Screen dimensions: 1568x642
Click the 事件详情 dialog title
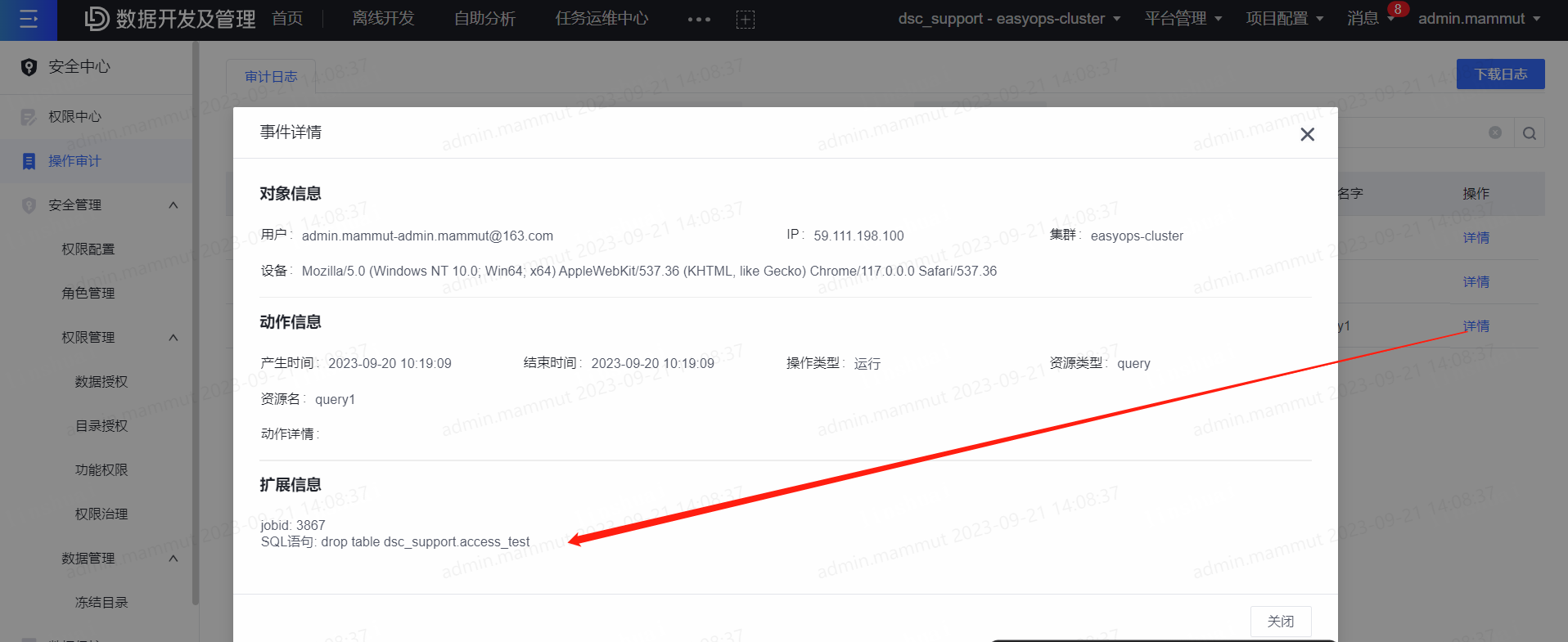click(x=291, y=132)
